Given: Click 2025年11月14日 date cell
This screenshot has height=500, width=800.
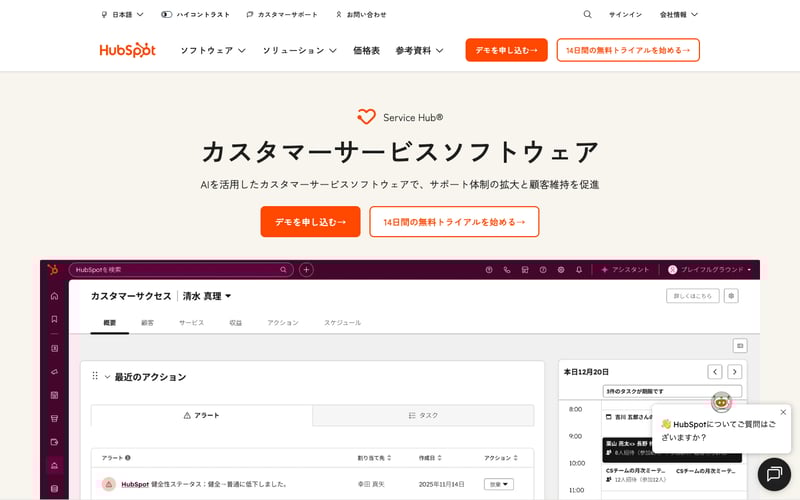Looking at the screenshot, I should [441, 484].
